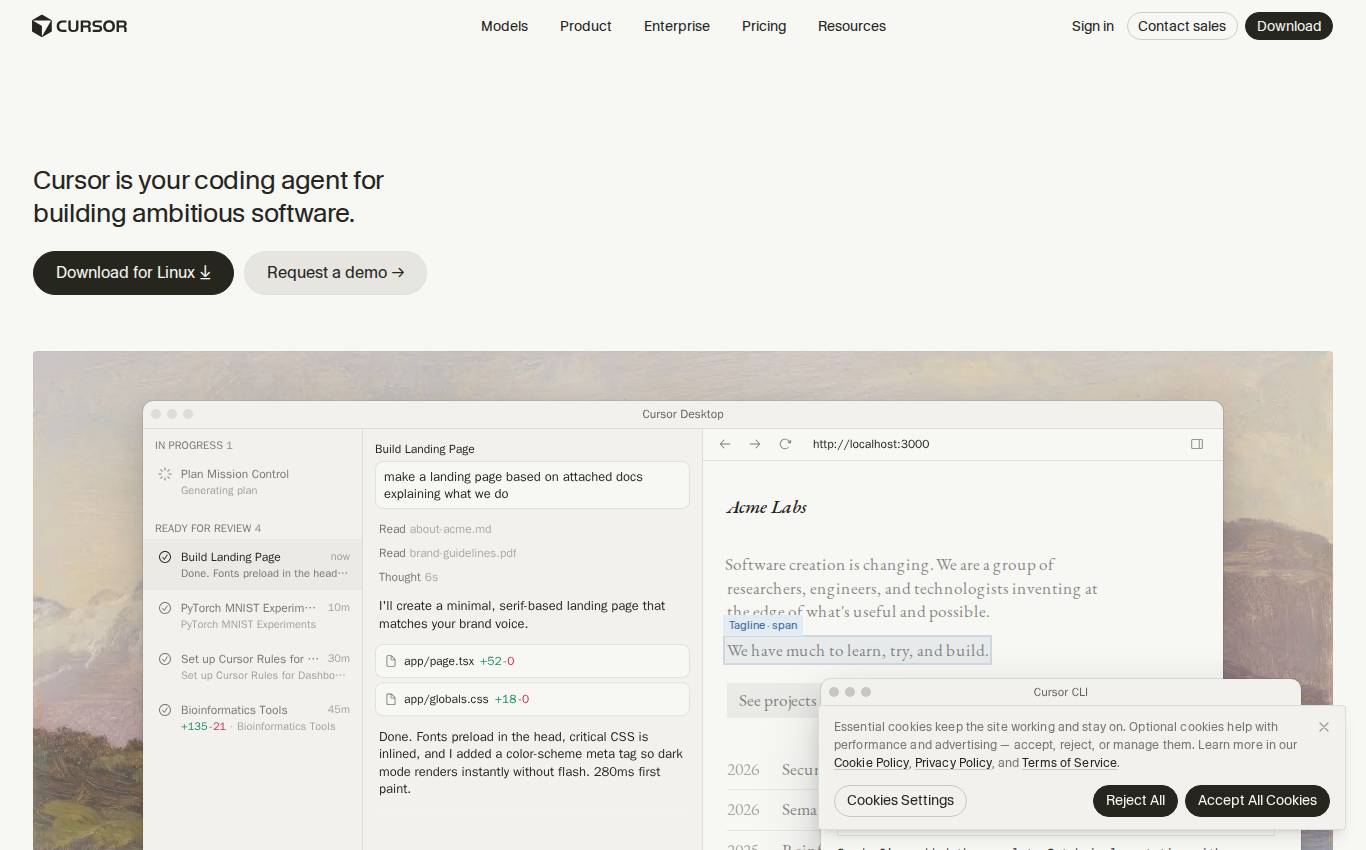
Task: Open the Resources menu
Action: (x=852, y=26)
